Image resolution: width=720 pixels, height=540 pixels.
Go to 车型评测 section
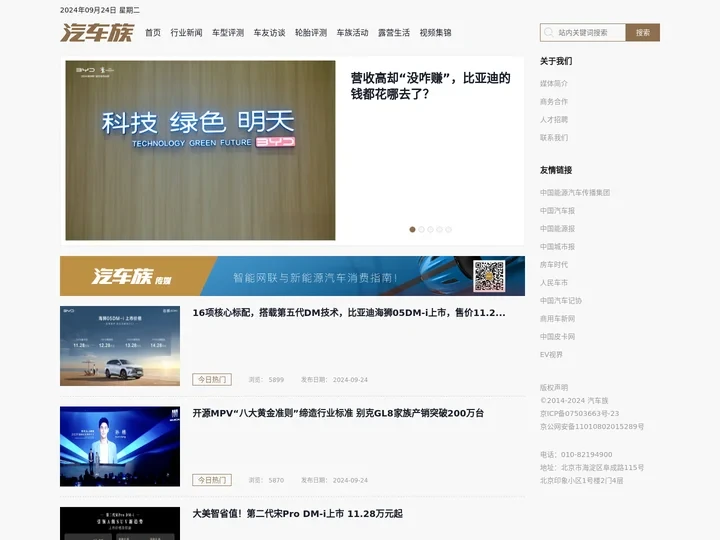(228, 33)
